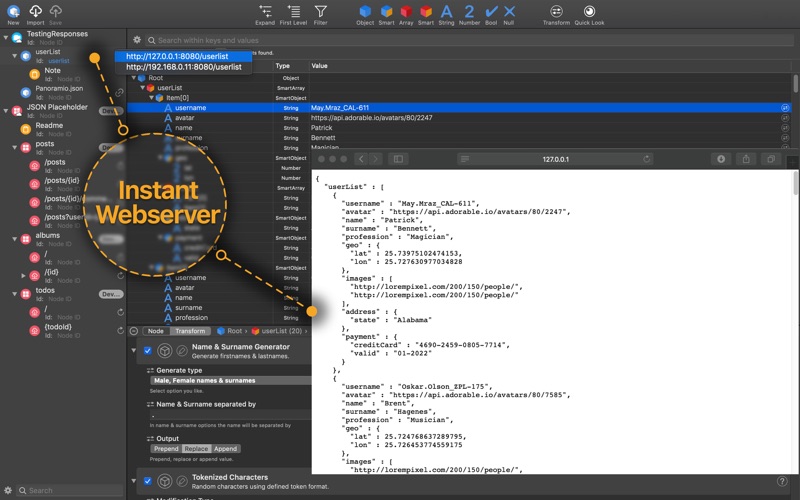This screenshot has height=500, width=800.
Task: Select the String type icon
Action: click(446, 11)
